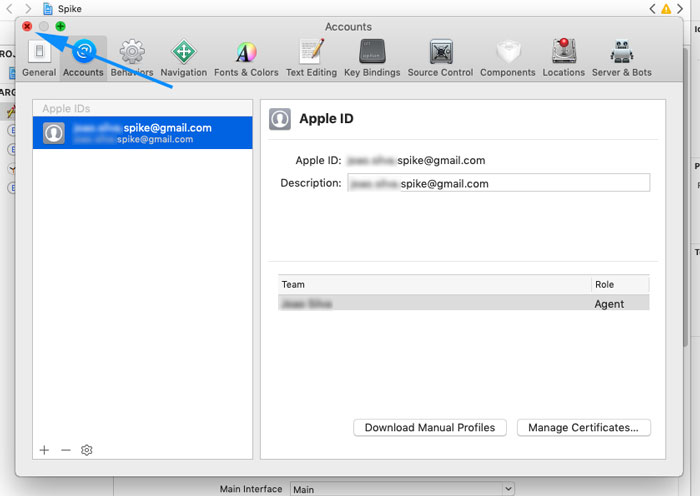Viewport: 700px width, 496px height.
Task: Open Components preferences
Action: coord(508,58)
